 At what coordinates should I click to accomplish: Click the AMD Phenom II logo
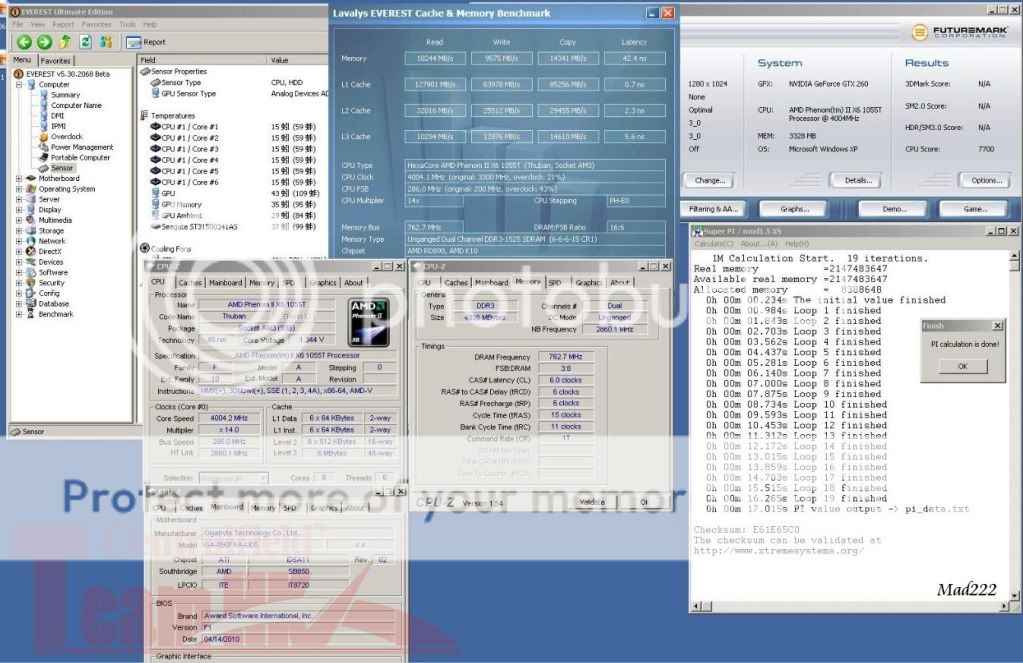[x=368, y=318]
